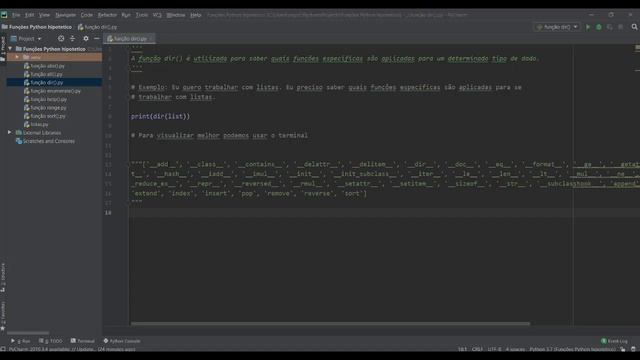Open the Window menu
Viewport: 640px width, 360px height.
(x=176, y=15)
